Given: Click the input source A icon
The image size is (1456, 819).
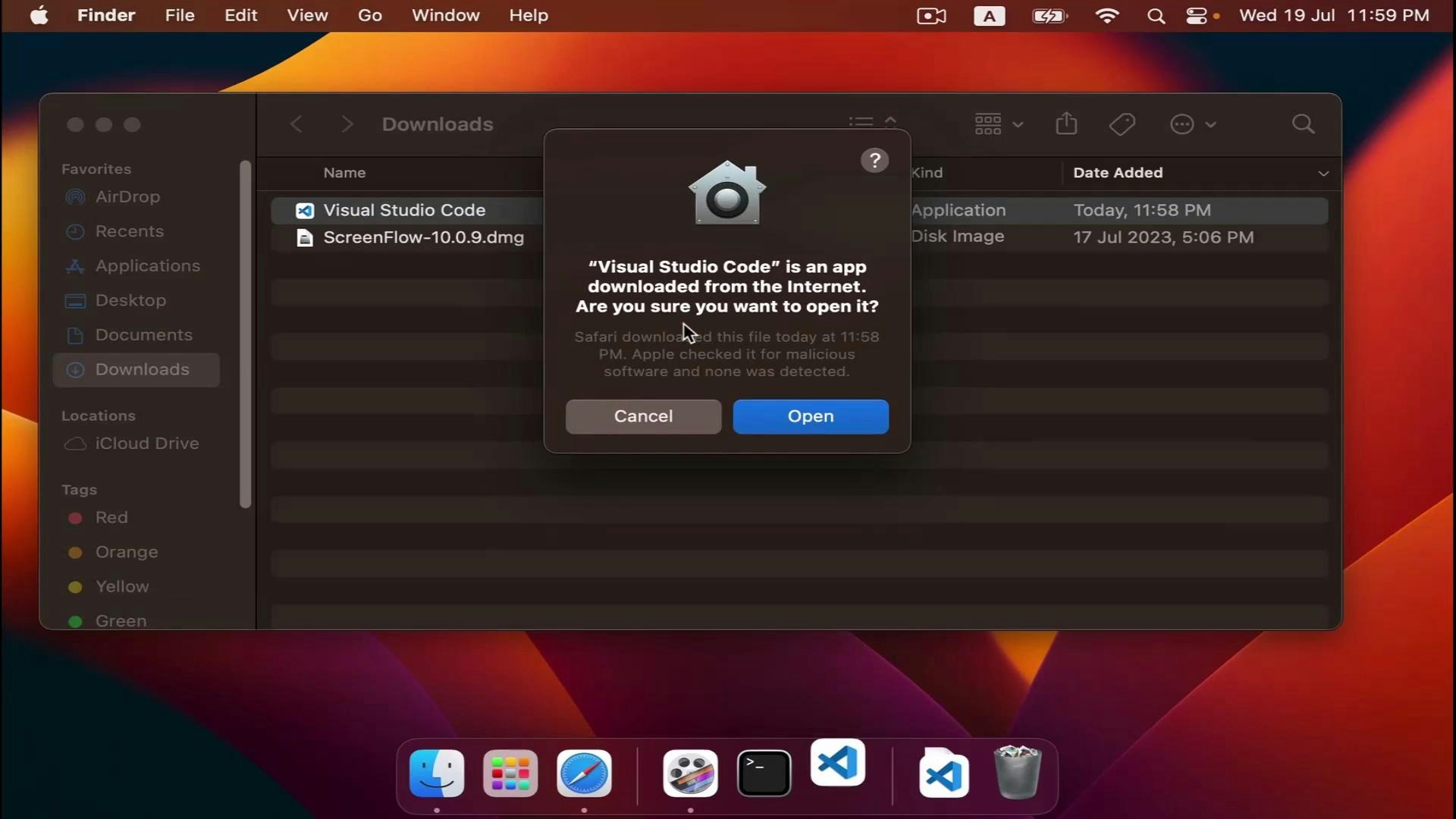Looking at the screenshot, I should pyautogui.click(x=989, y=16).
